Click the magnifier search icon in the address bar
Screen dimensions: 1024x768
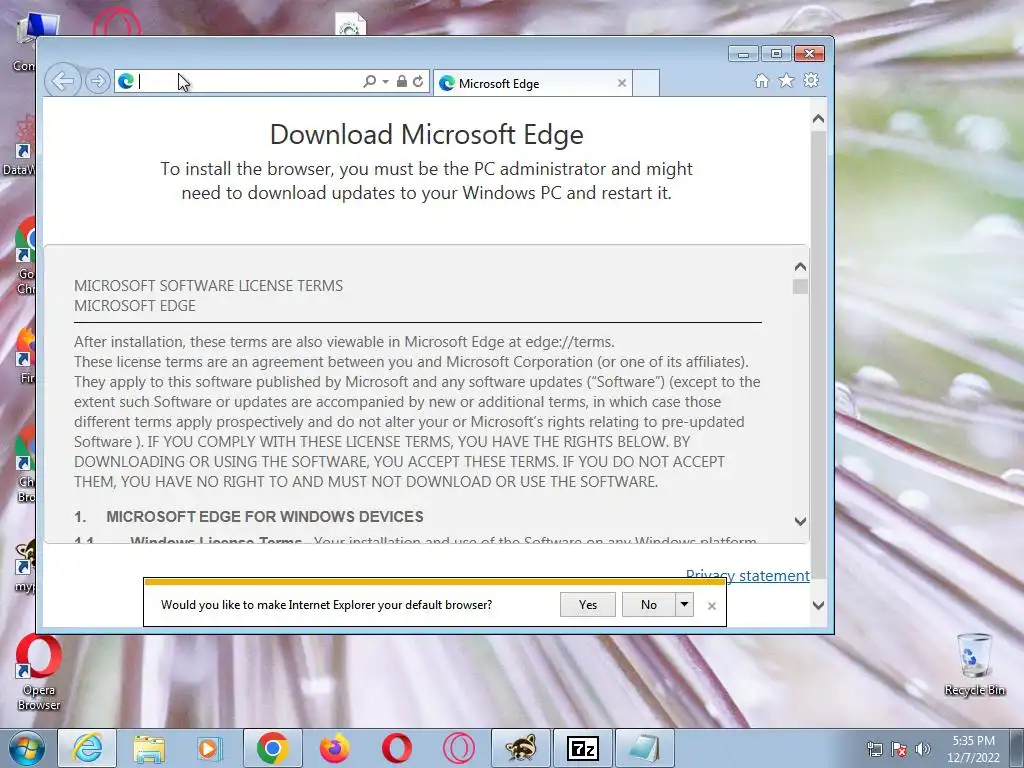tap(370, 82)
